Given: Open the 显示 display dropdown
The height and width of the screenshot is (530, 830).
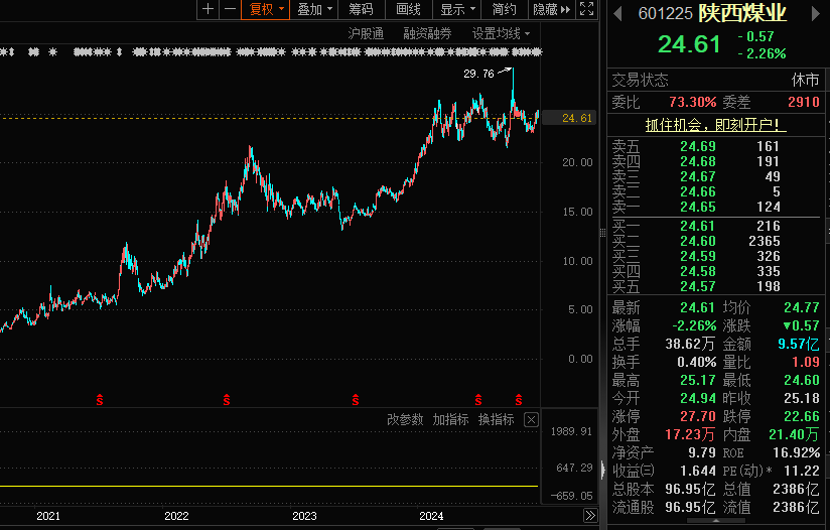Looking at the screenshot, I should point(457,9).
